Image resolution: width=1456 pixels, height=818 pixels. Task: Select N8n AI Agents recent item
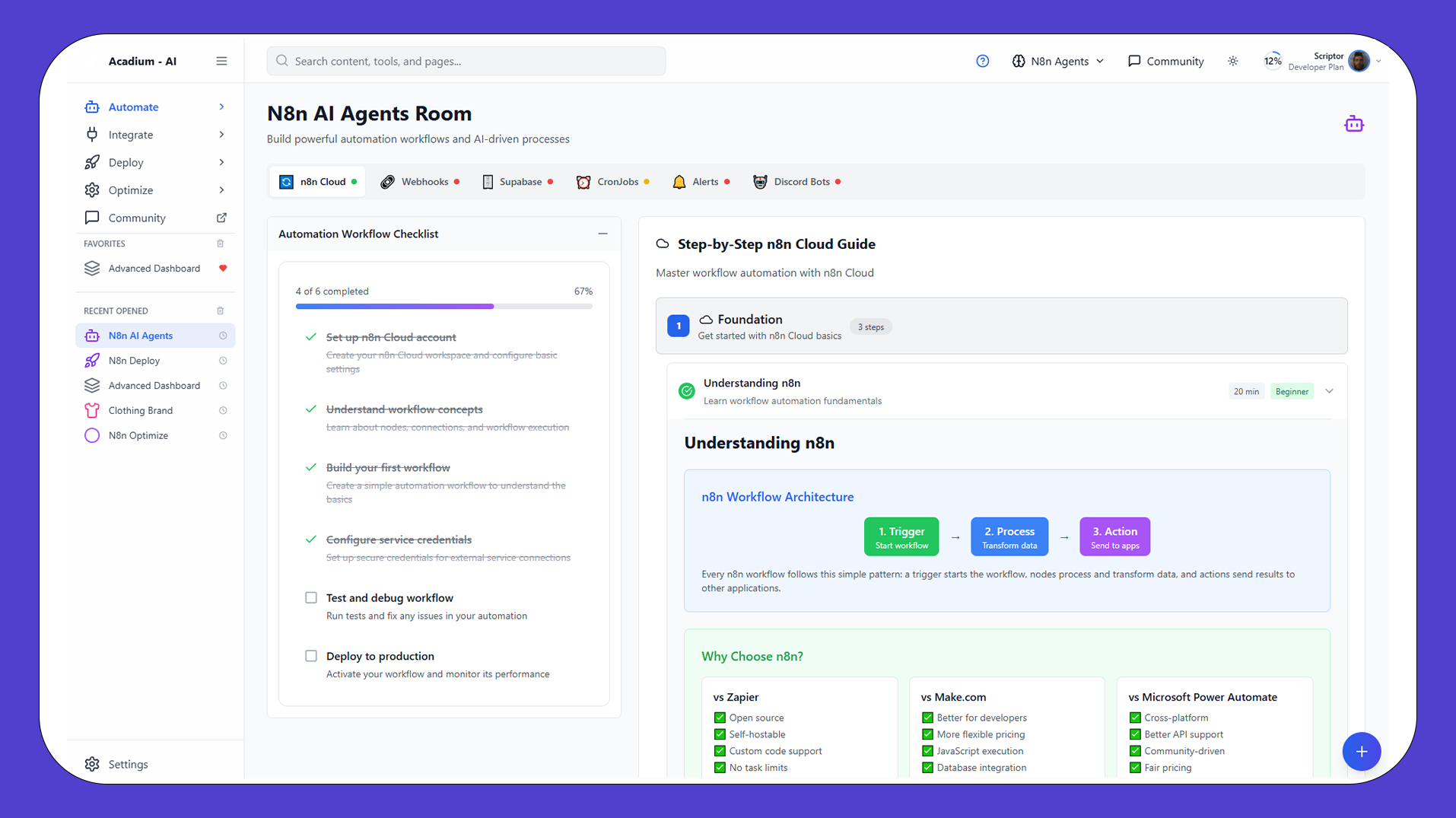(x=155, y=336)
